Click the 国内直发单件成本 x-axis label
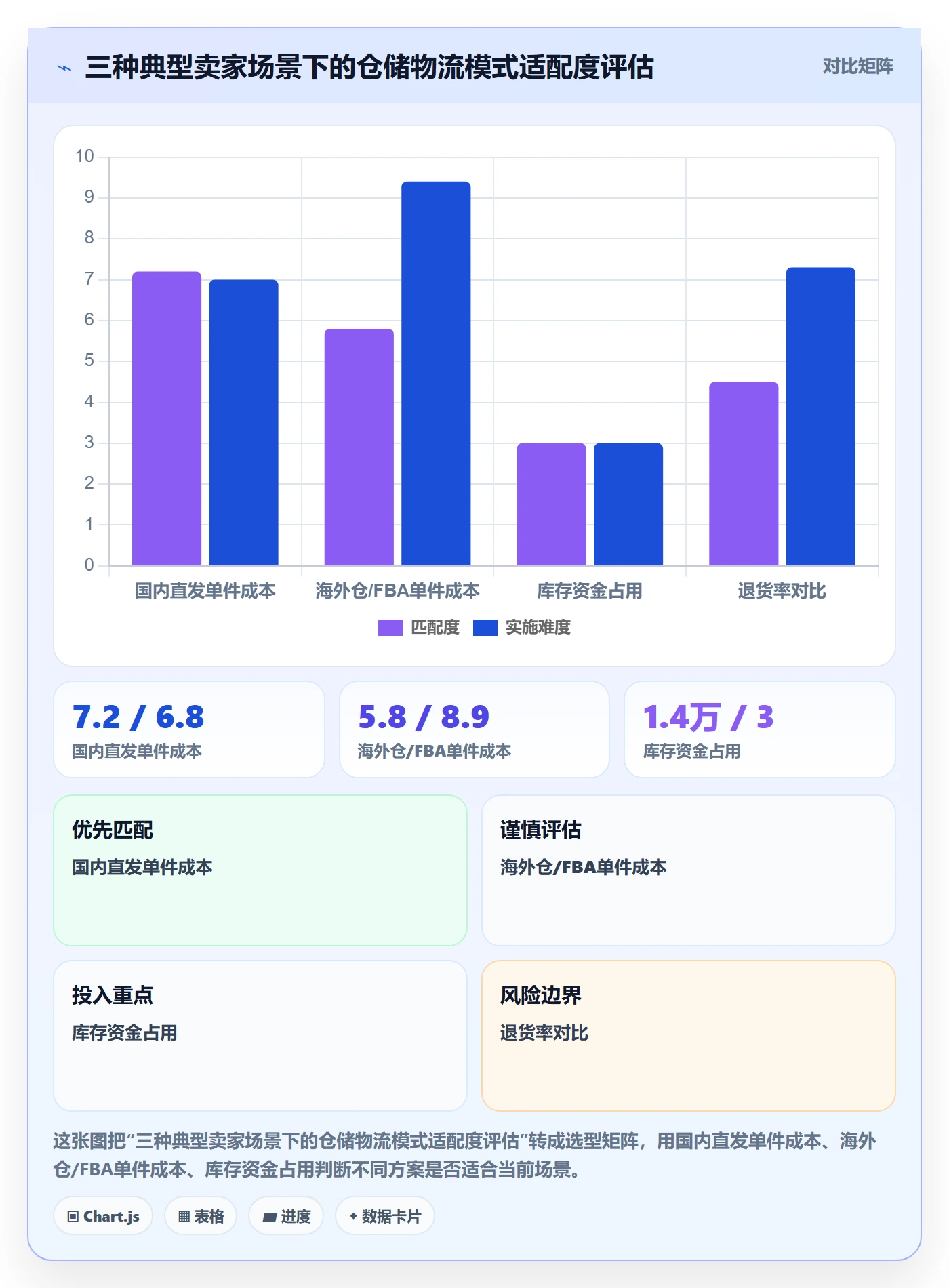The width and height of the screenshot is (949, 1288). (x=205, y=591)
